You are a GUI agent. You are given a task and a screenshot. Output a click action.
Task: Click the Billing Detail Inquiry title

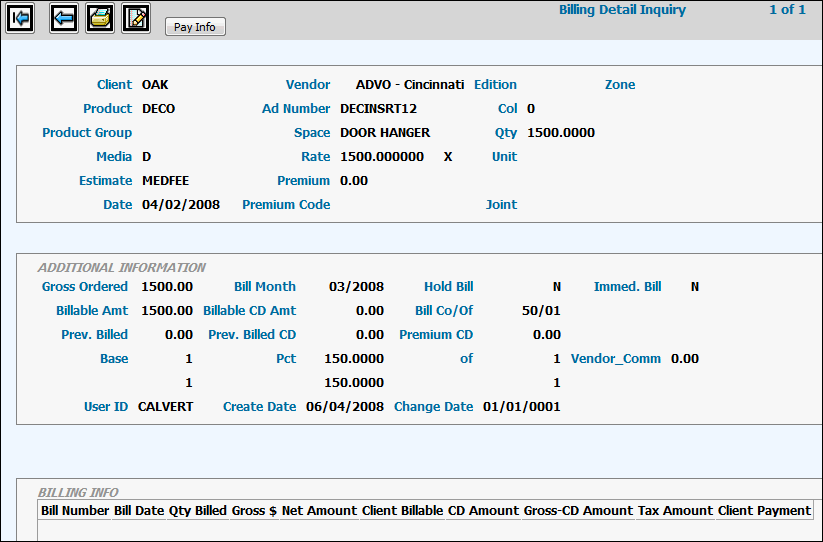[622, 10]
